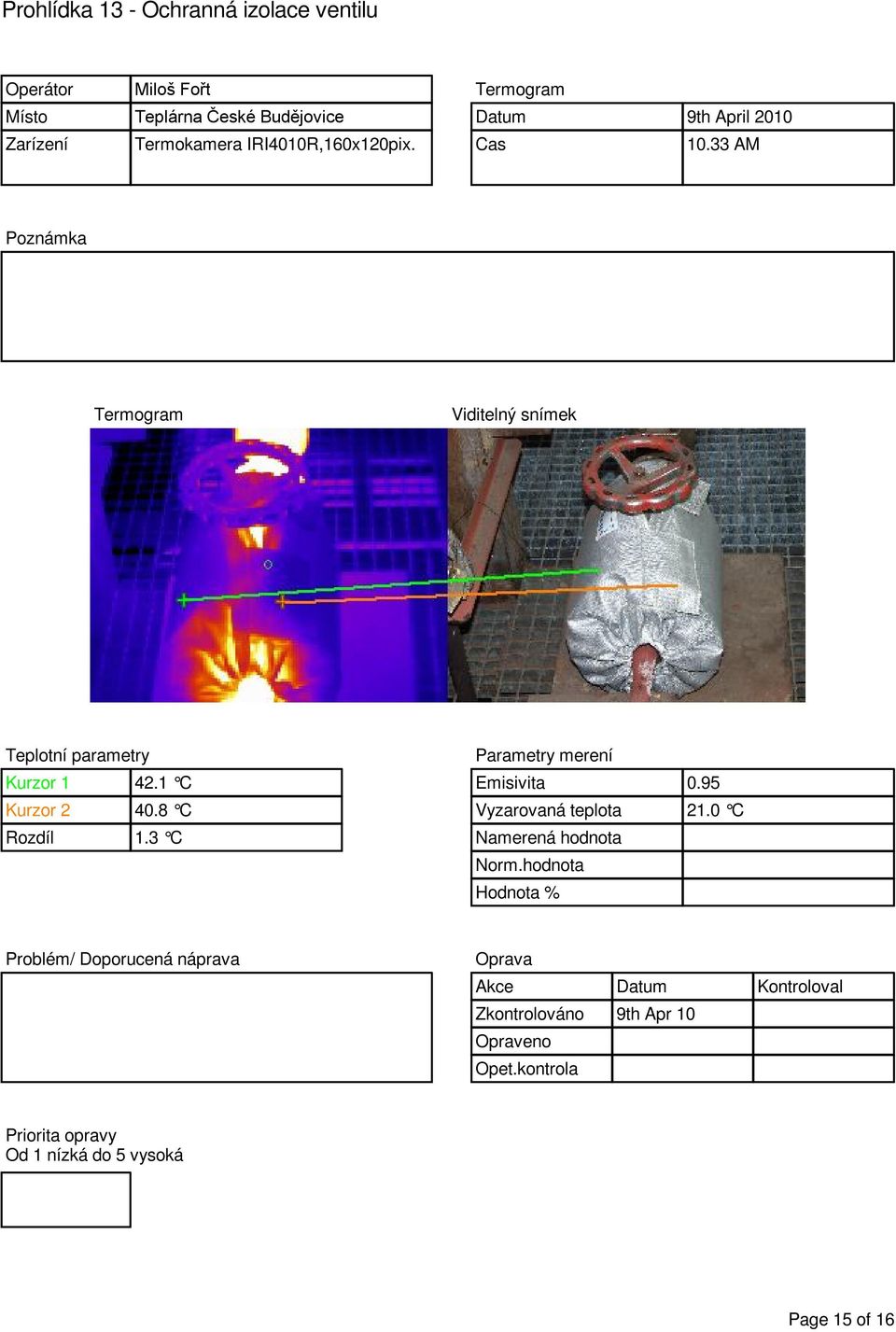The height and width of the screenshot is (1332, 896).
Task: Select the '1.3 °C' difference value
Action: tap(159, 837)
